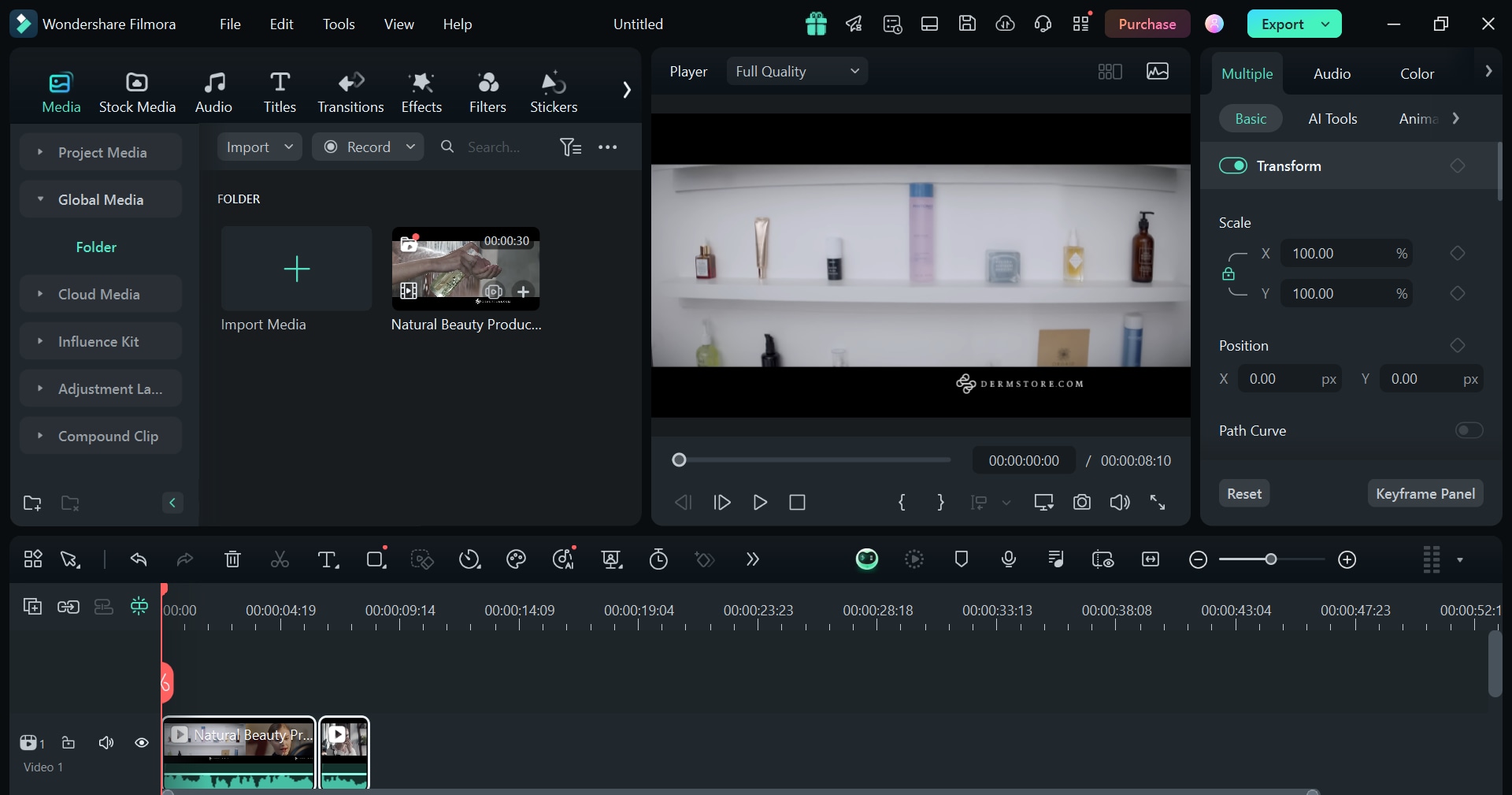Zoom in timeline with plus icon
The image size is (1512, 795).
pos(1347,559)
